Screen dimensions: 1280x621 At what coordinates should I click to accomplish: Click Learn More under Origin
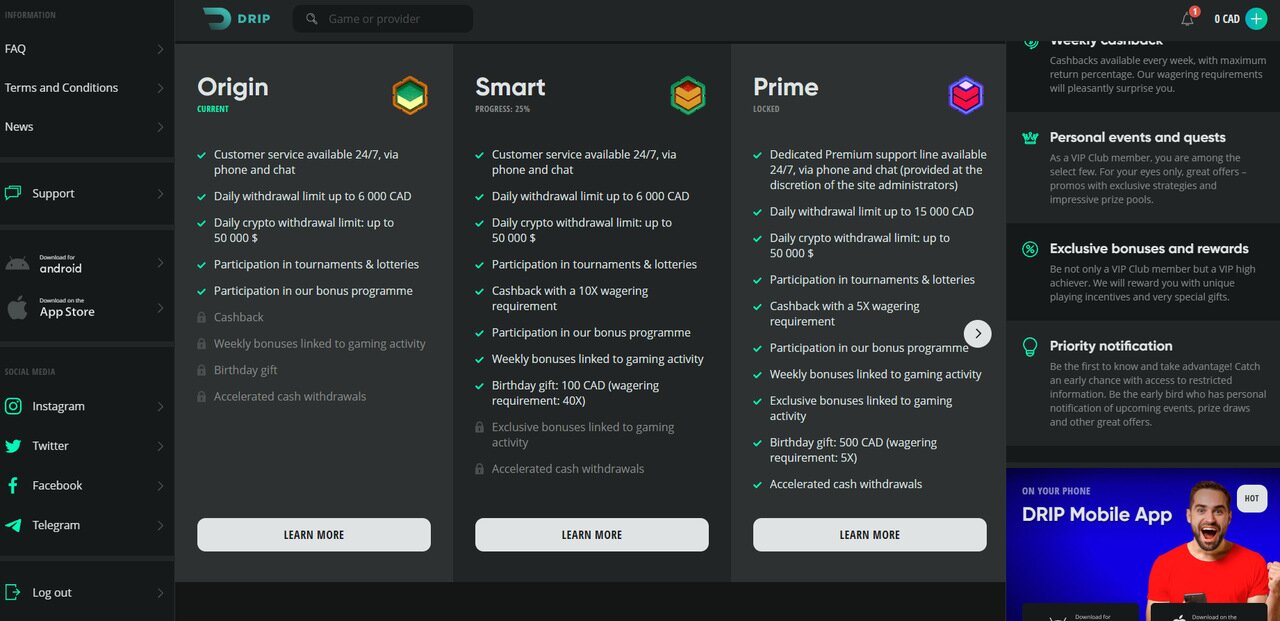314,535
